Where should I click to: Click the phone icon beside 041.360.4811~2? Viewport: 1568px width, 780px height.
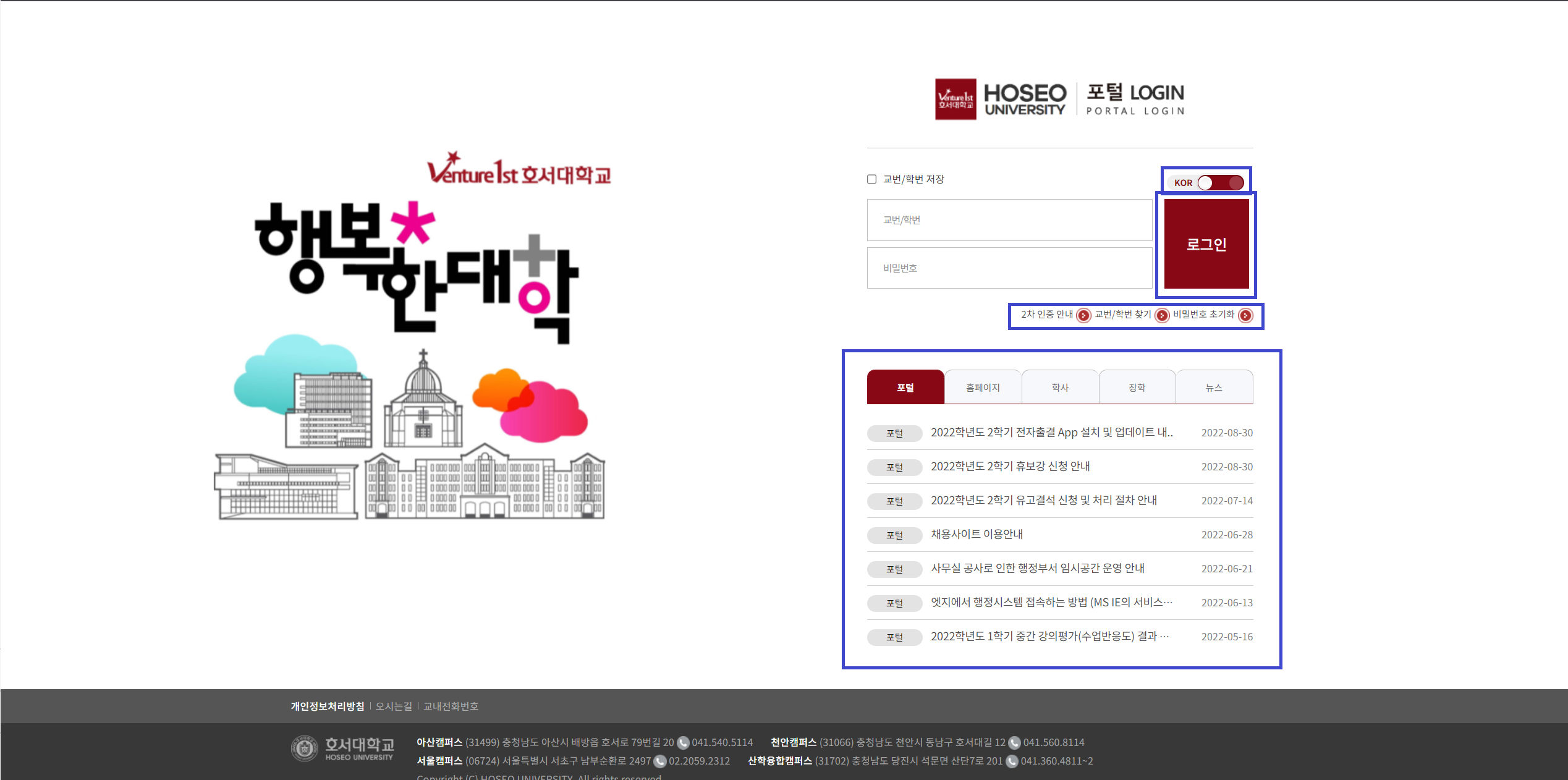pyautogui.click(x=1012, y=761)
